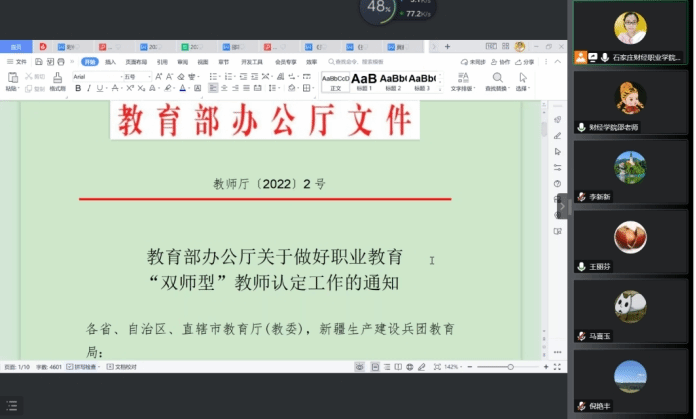The image size is (696, 419).
Task: Click the Select (选择) tool icon
Action: (522, 80)
